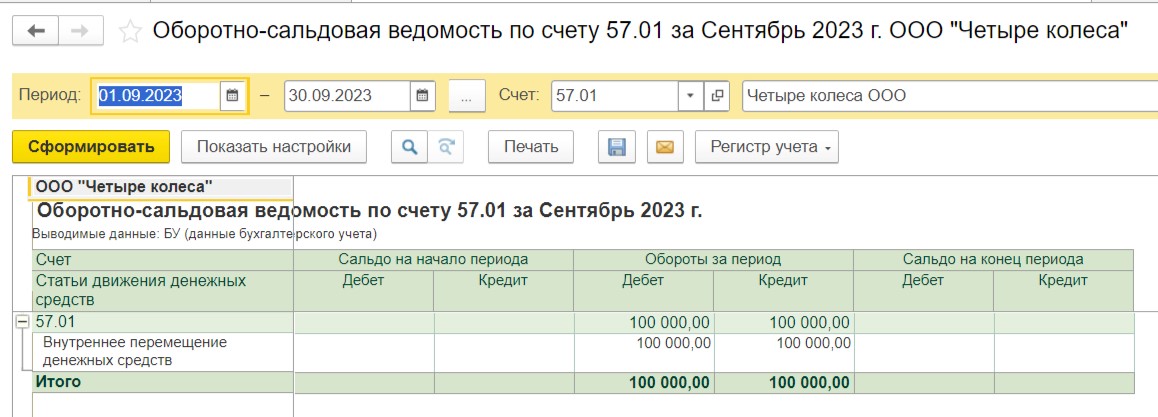The image size is (1158, 417).
Task: Send report by email envelope icon
Action: [x=665, y=146]
